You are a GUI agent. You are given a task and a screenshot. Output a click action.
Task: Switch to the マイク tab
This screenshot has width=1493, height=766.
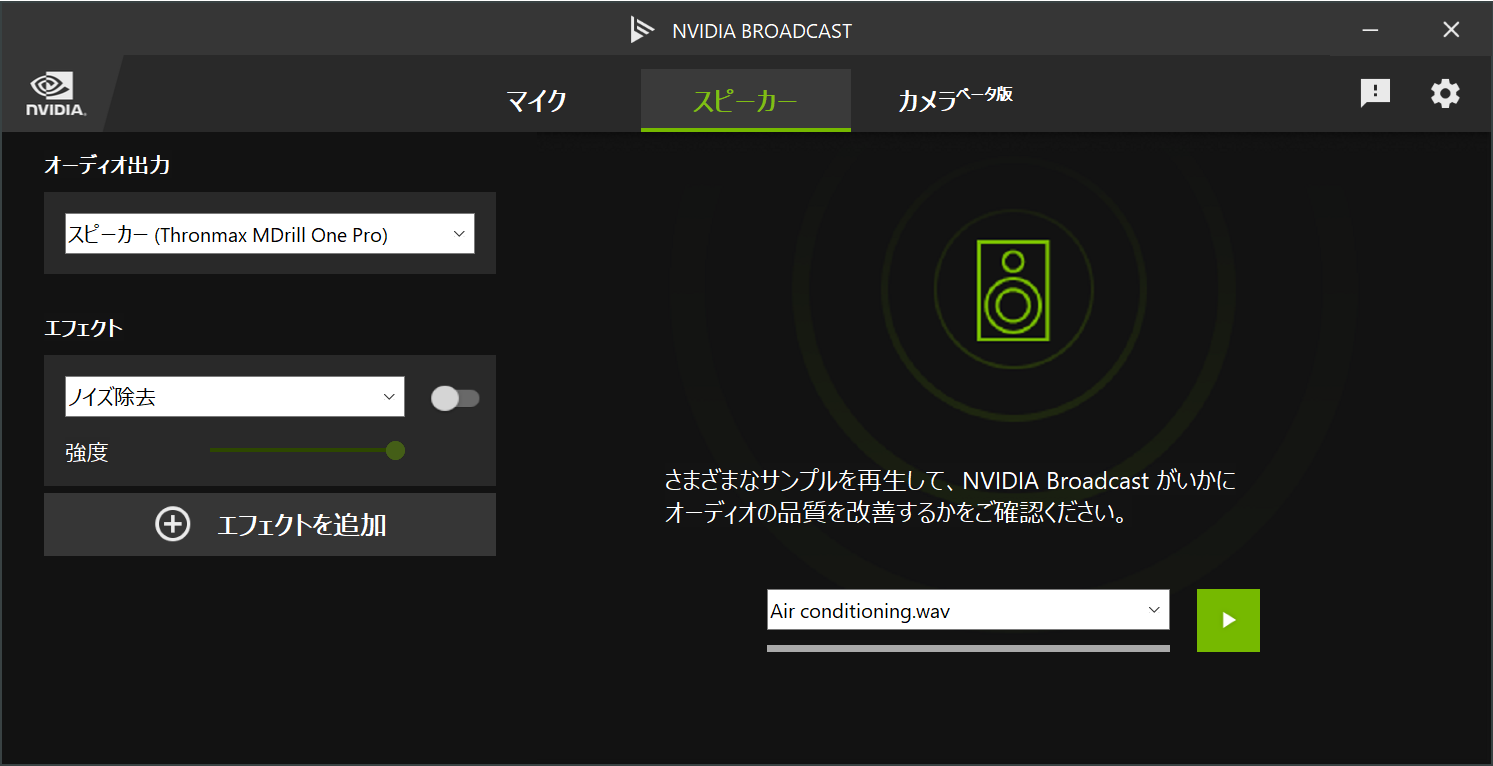(x=536, y=100)
